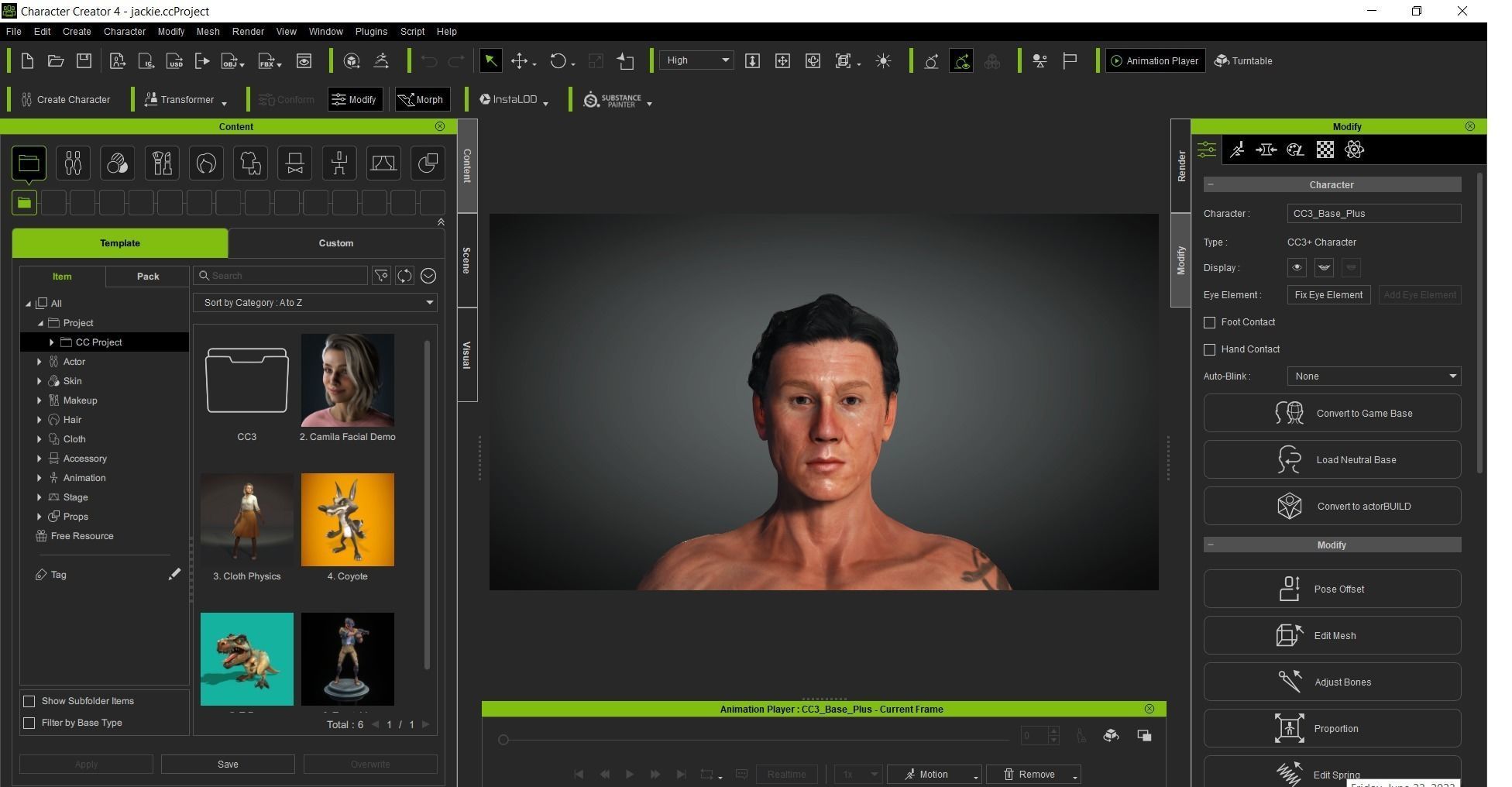Viewport: 1512px width, 787px height.
Task: Click the Save button in Content panel
Action: coord(228,764)
